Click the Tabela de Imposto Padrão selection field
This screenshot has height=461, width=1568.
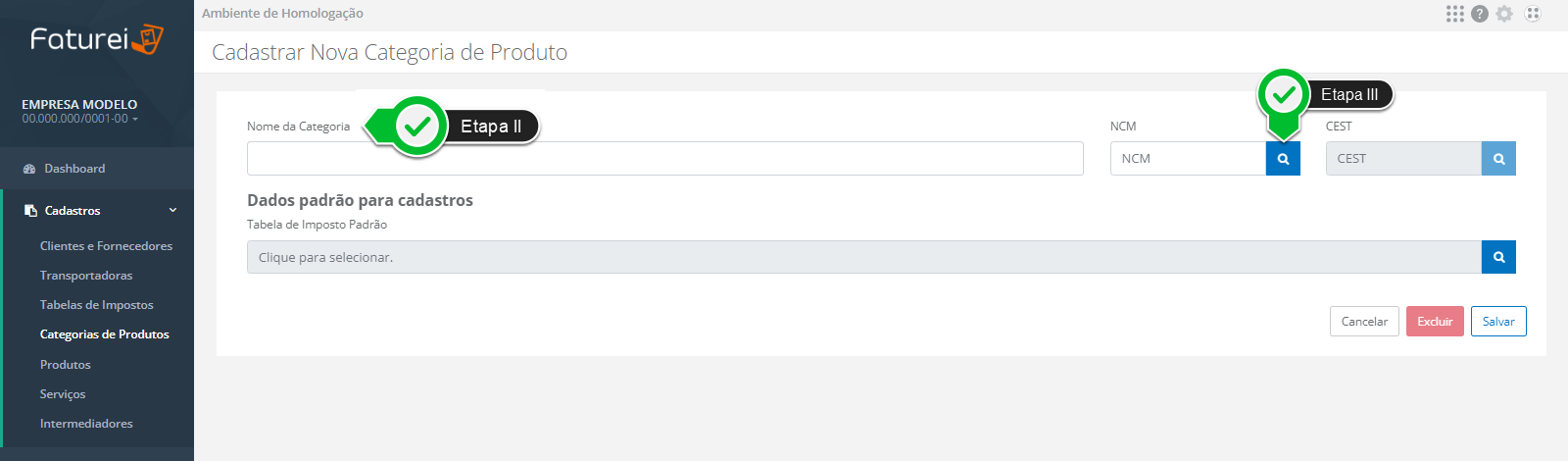863,257
